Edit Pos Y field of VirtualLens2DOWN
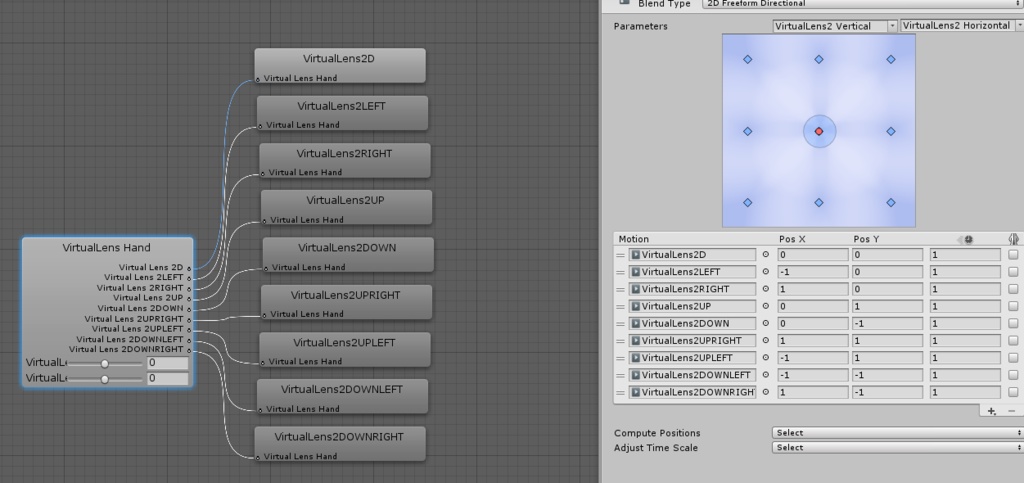Image resolution: width=1024 pixels, height=483 pixels. (x=888, y=323)
